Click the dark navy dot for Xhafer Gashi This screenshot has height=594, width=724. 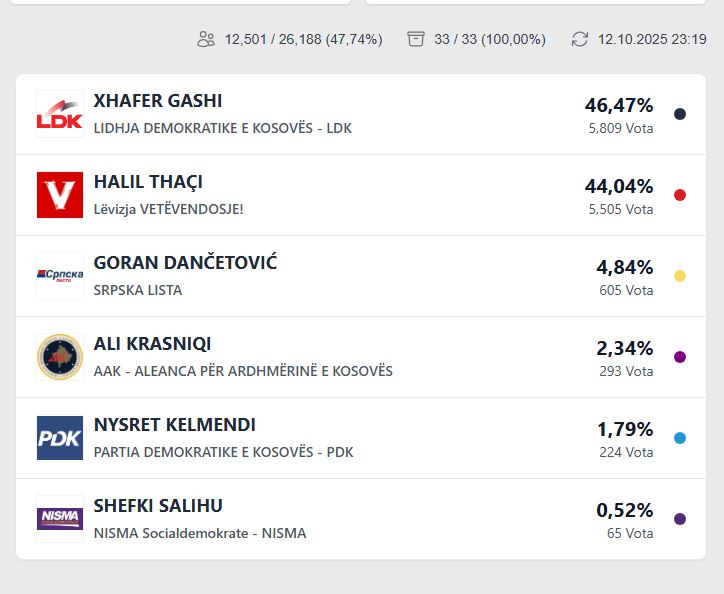680,114
